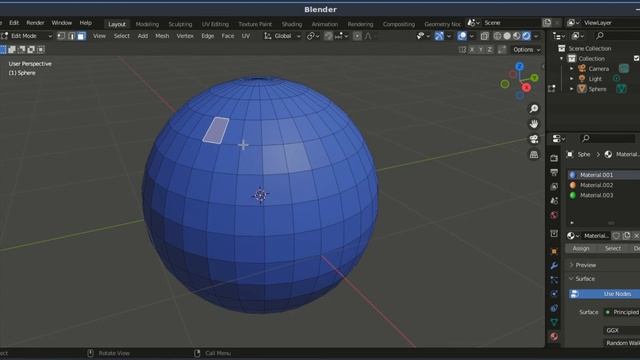
Task: Open Global transform orientation dropdown
Action: [282, 36]
